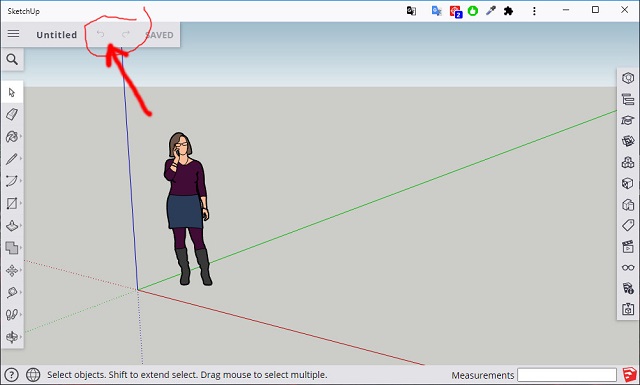The height and width of the screenshot is (385, 640).
Task: Click the Redo arrow
Action: (126, 34)
